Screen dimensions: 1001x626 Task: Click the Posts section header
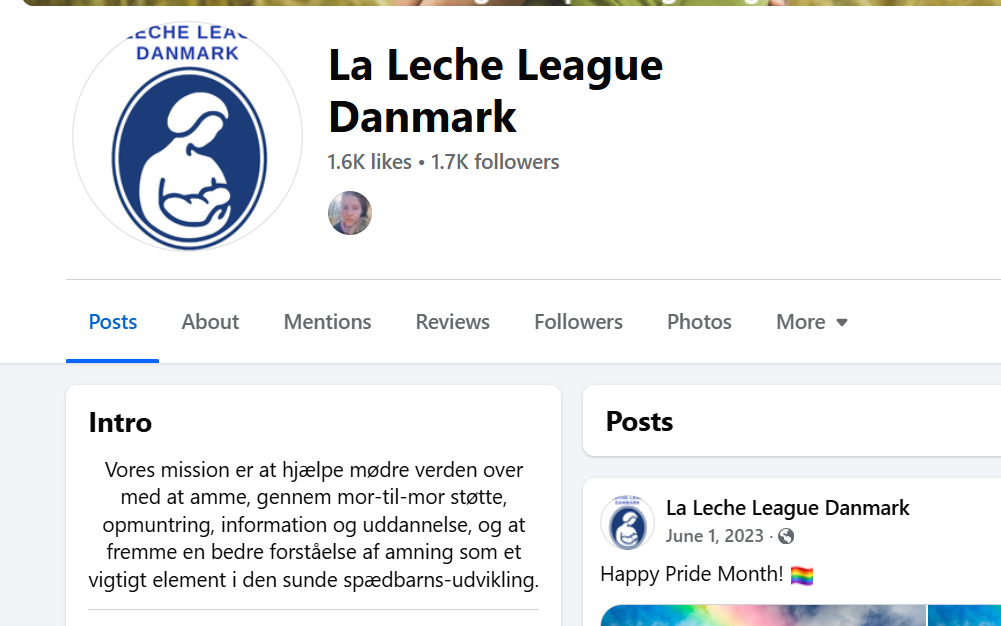(x=639, y=422)
